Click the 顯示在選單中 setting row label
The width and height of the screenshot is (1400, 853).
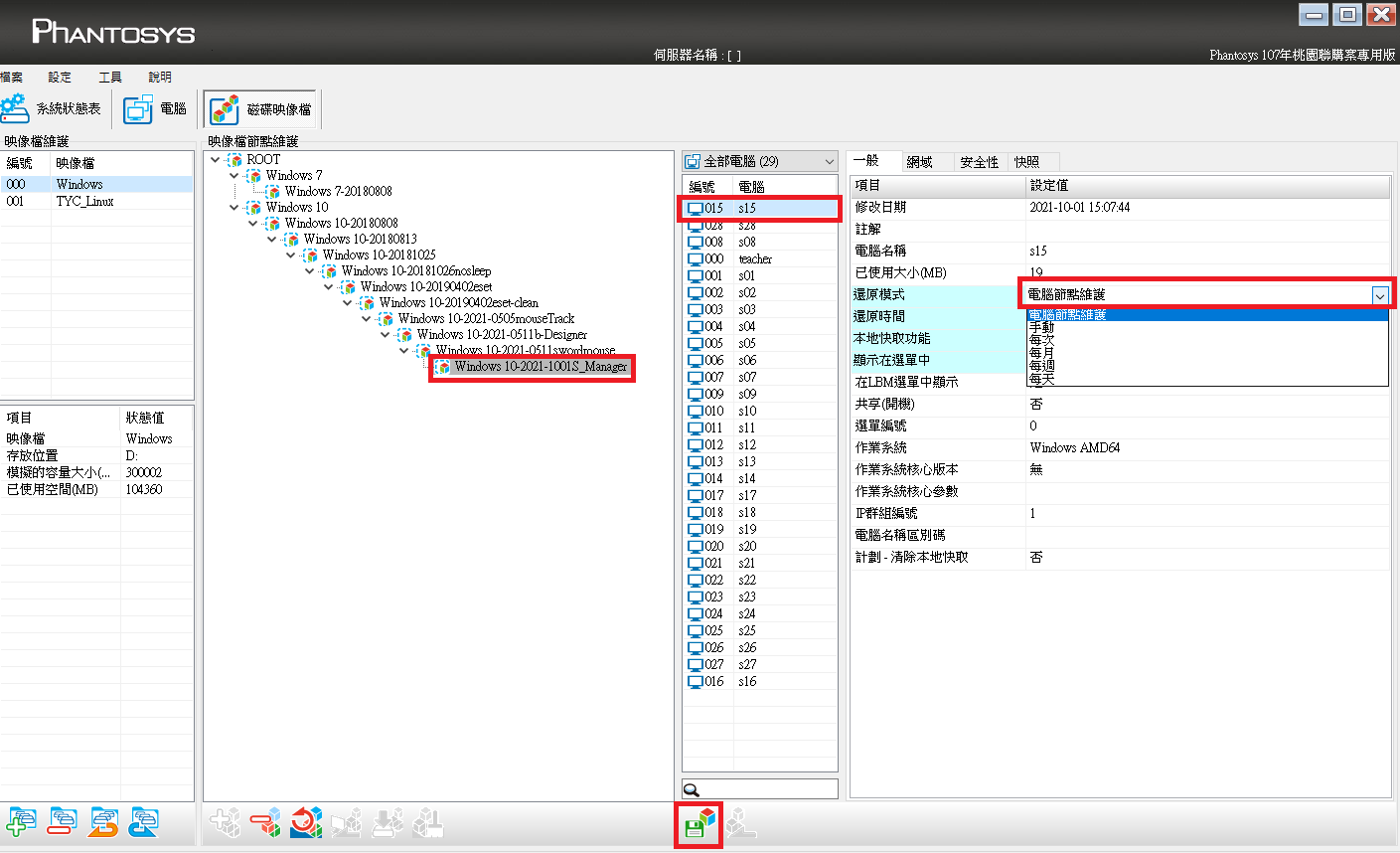pos(892,360)
